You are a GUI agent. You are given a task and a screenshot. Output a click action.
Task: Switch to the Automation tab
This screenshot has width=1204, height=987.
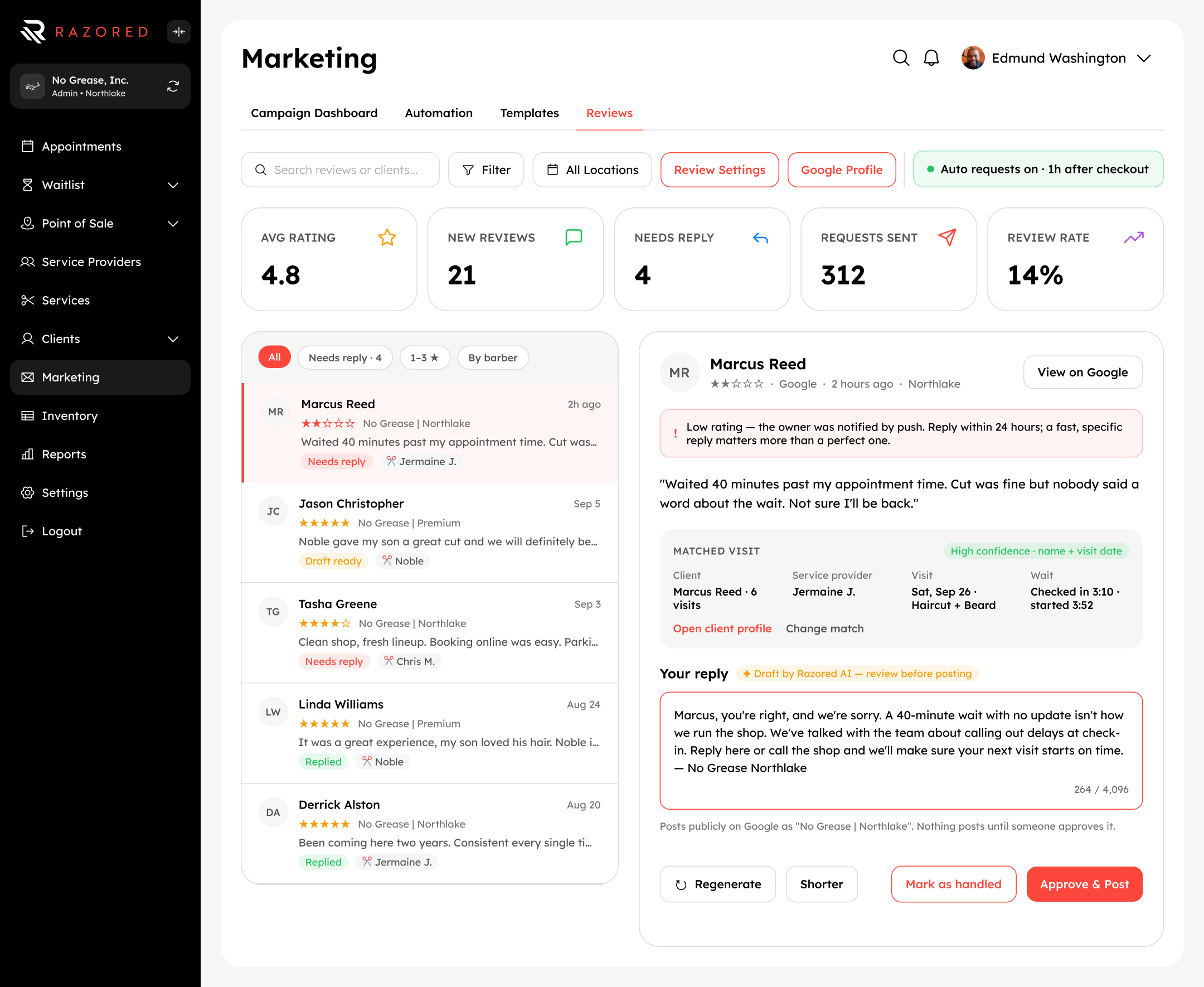439,113
